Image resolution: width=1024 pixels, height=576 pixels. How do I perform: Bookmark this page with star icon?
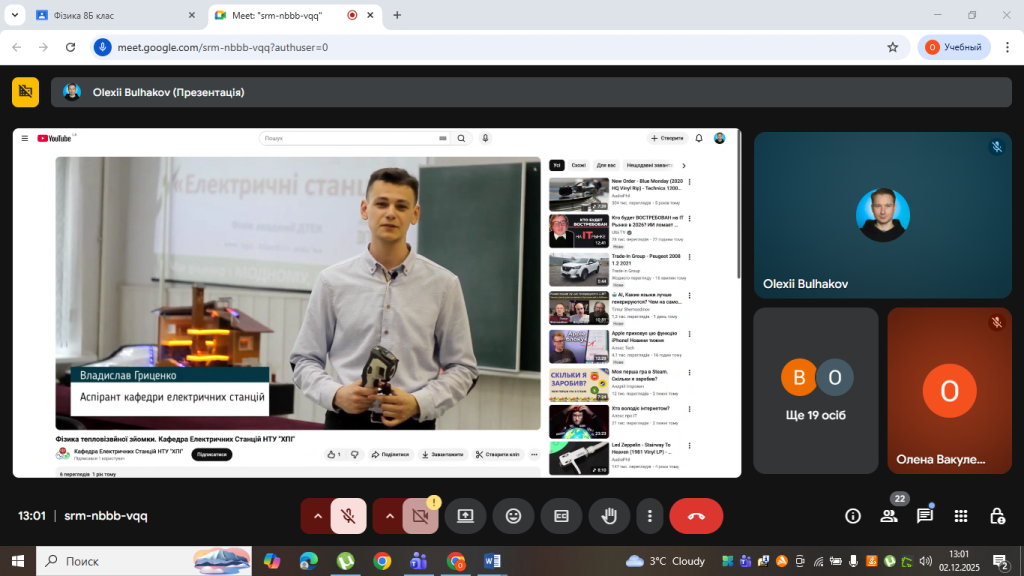pos(892,47)
